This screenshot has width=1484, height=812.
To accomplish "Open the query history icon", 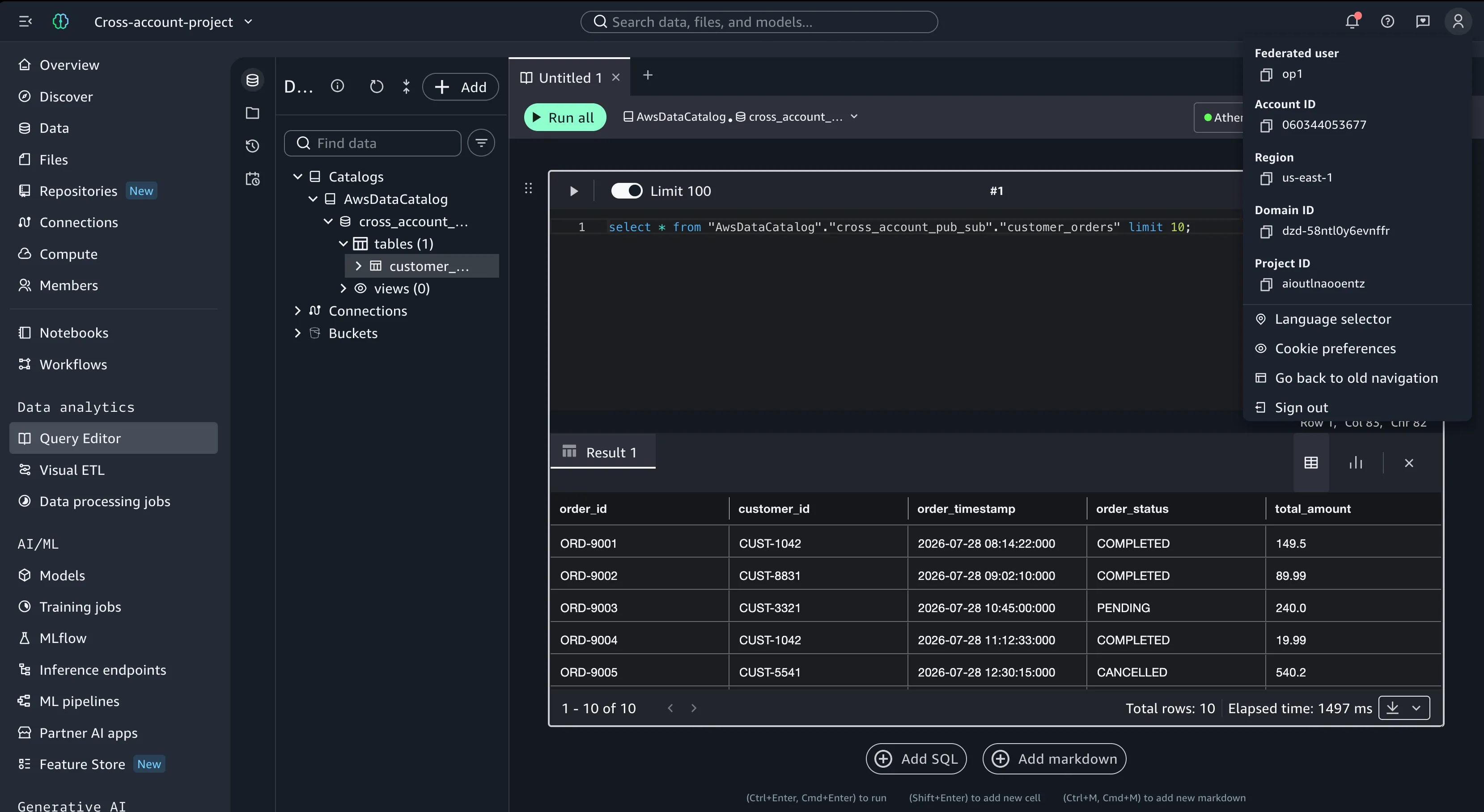I will click(x=252, y=146).
